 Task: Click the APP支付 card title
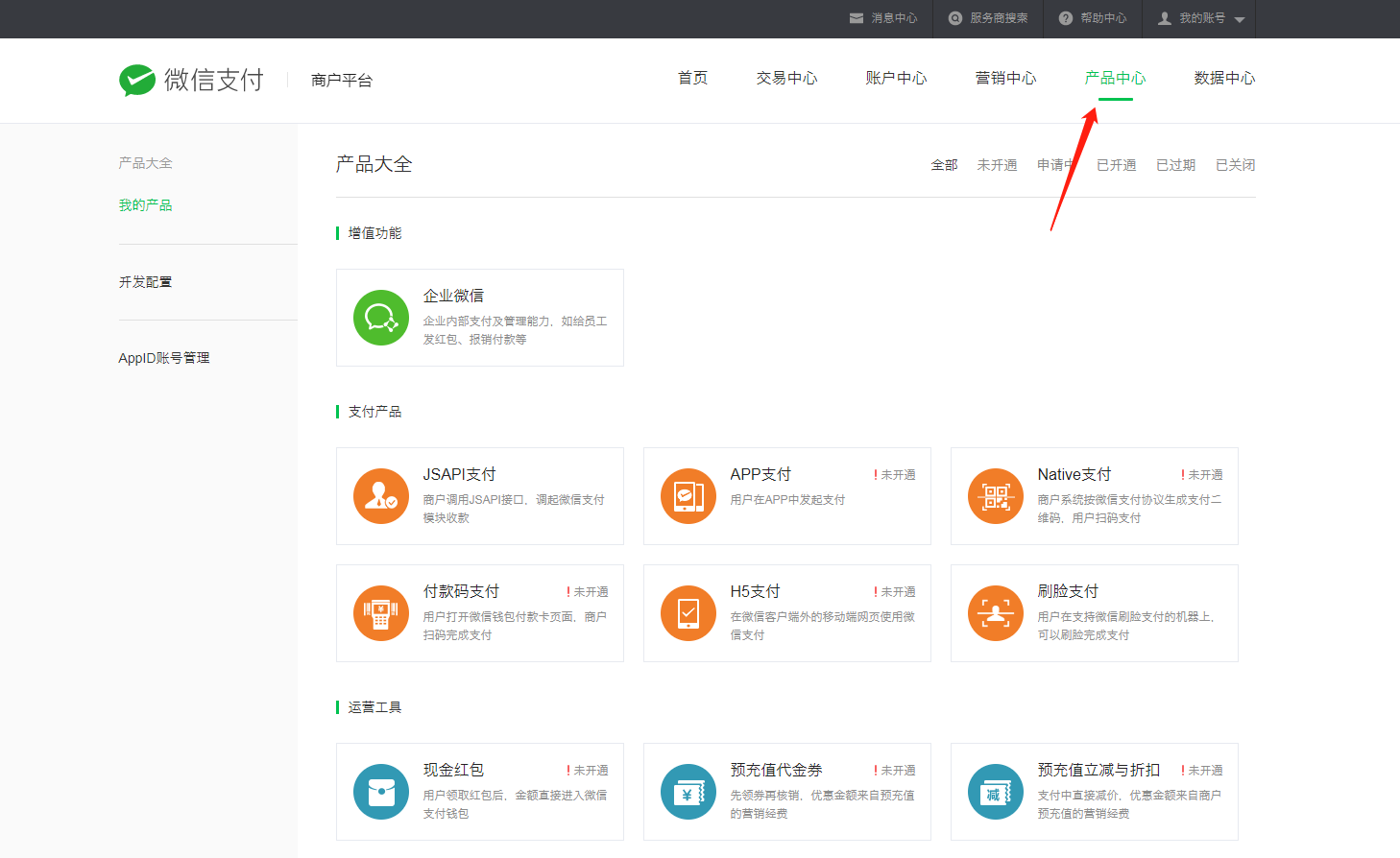760,474
